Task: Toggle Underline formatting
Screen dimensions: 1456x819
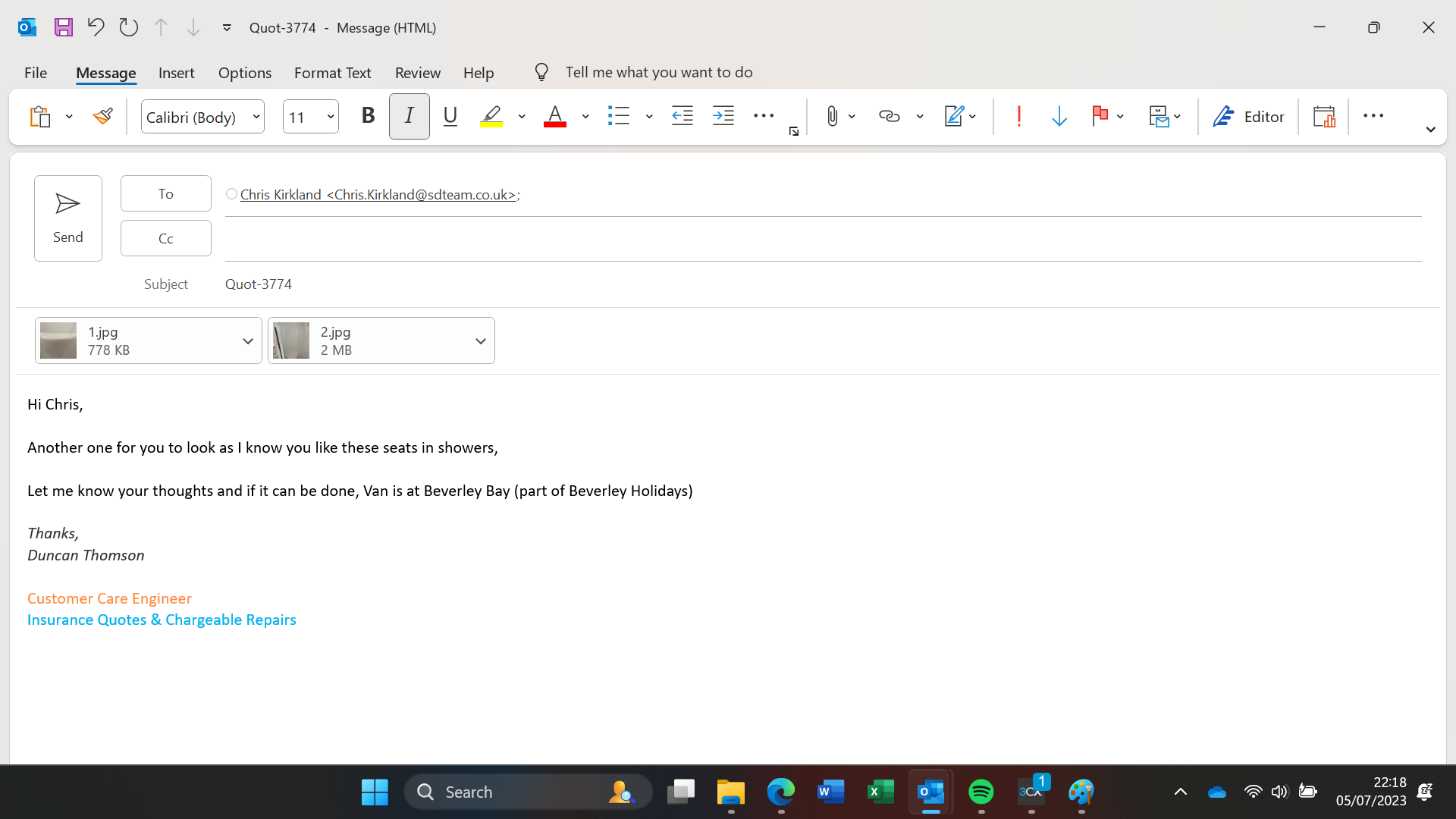Action: coord(450,116)
